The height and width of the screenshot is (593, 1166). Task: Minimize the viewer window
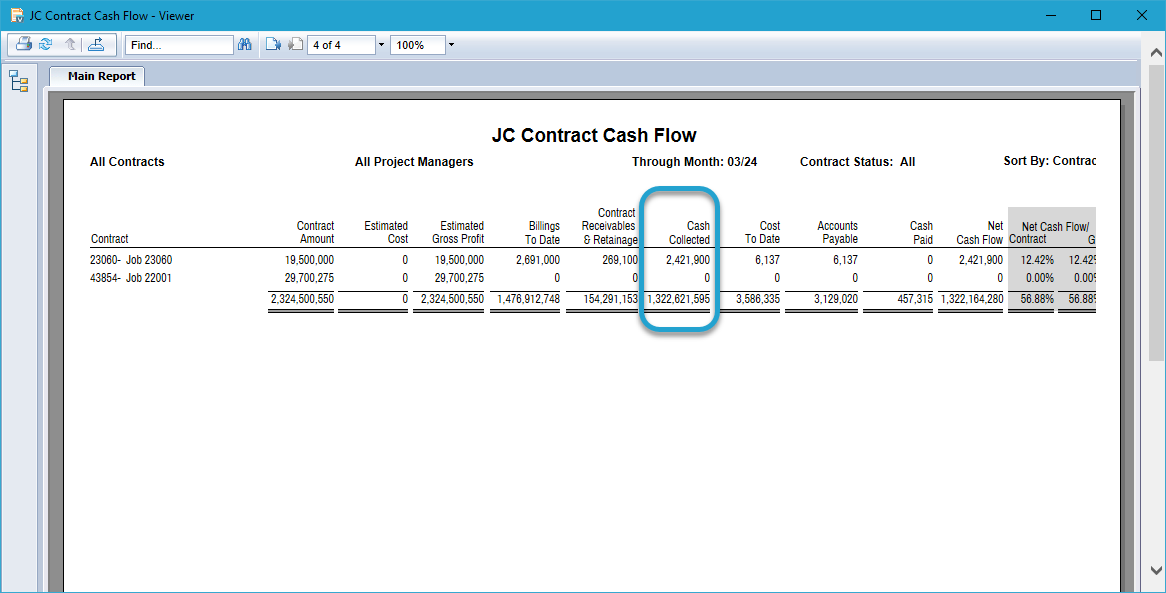coord(1051,15)
